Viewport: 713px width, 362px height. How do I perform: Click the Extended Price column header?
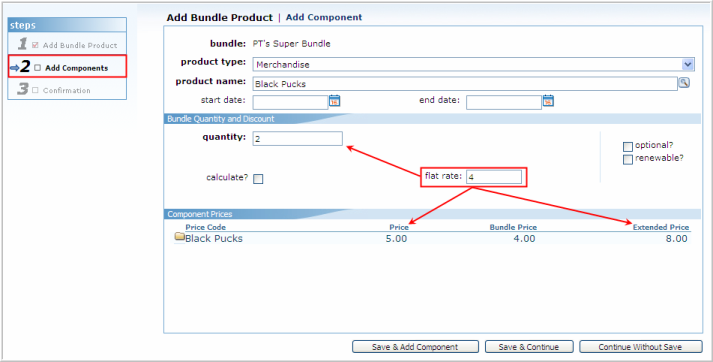click(x=661, y=227)
